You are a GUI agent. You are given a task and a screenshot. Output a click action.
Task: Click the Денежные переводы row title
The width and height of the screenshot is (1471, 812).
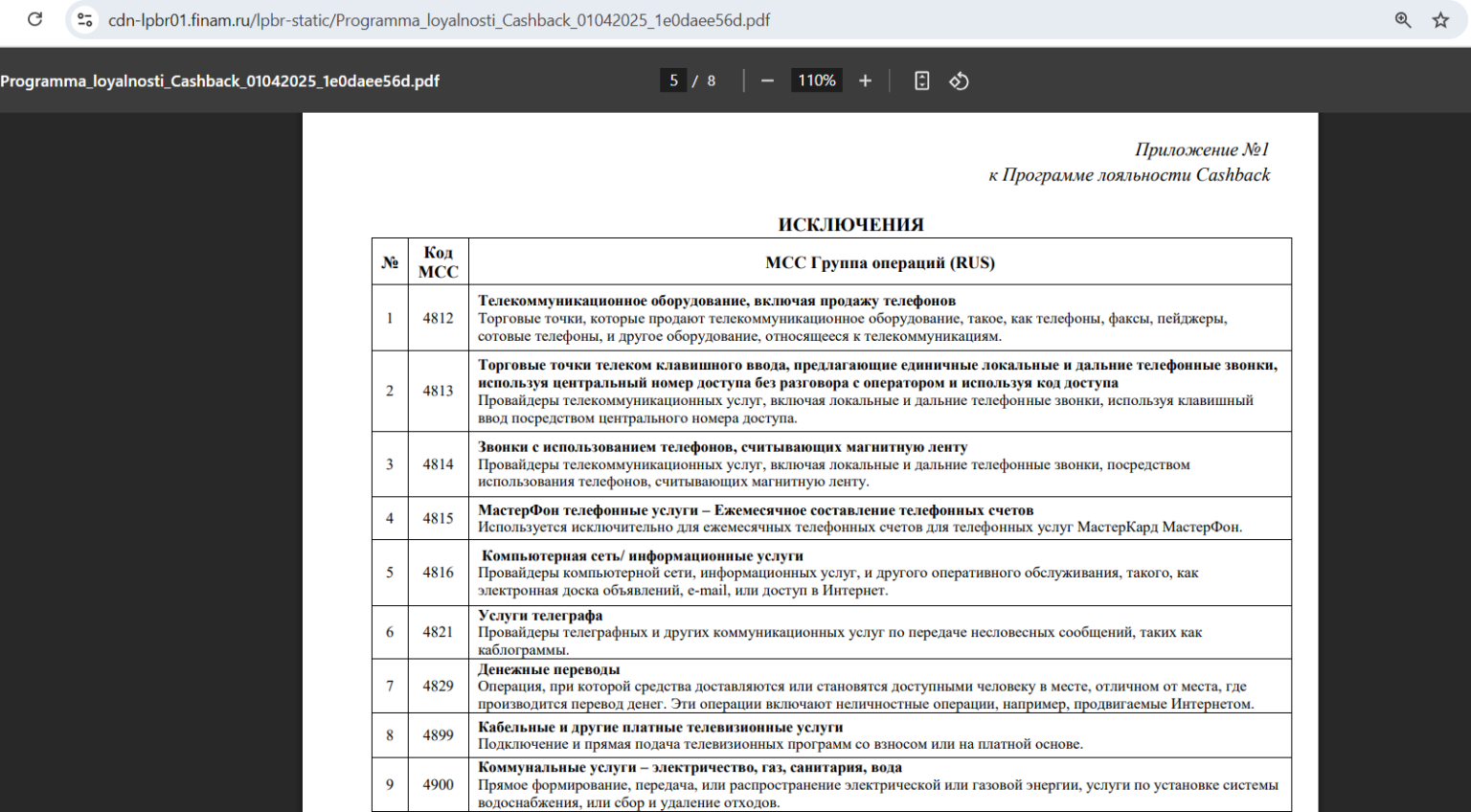coord(549,669)
